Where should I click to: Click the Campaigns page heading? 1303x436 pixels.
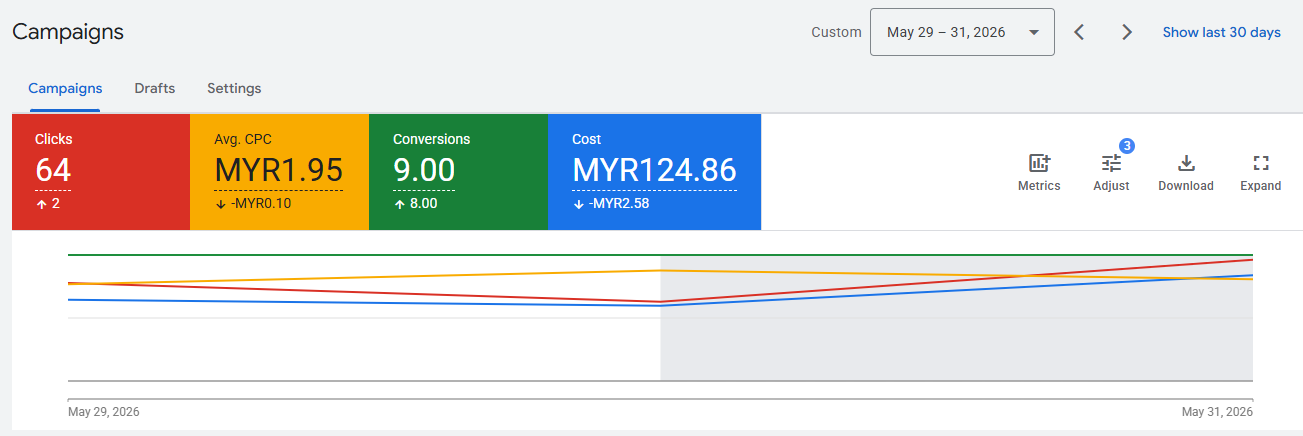(x=68, y=32)
